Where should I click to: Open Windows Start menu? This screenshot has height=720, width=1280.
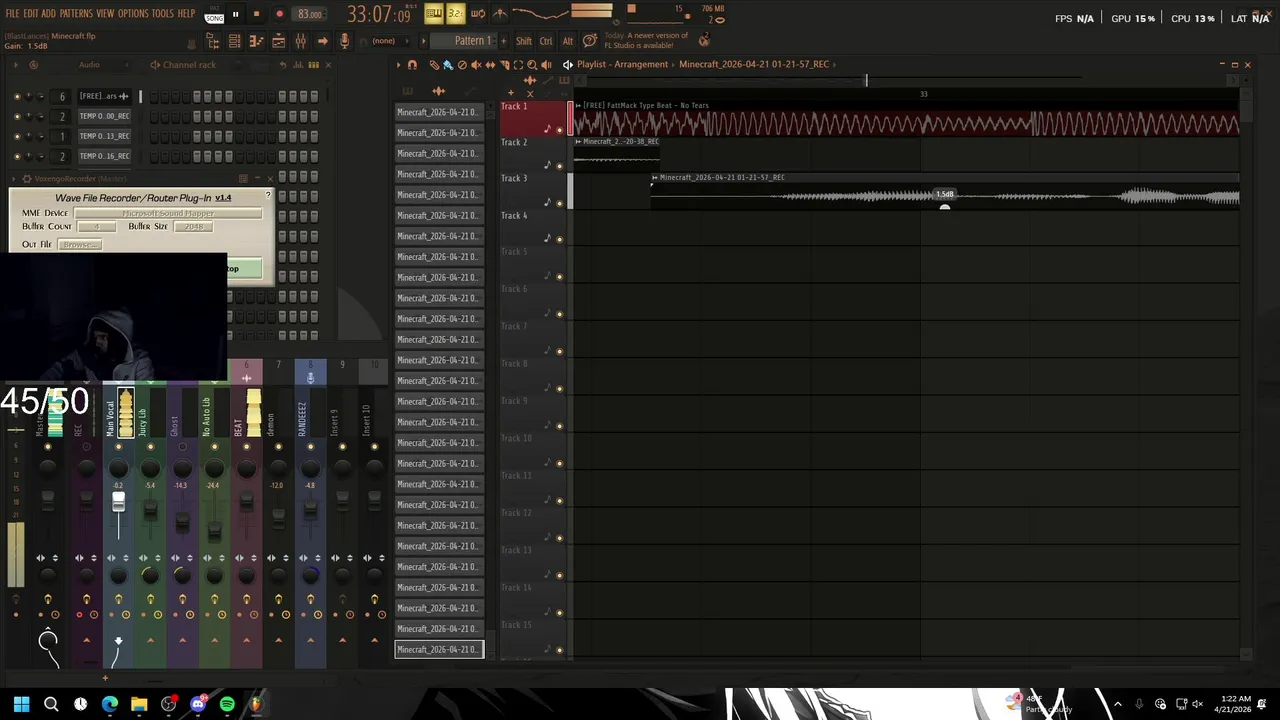pos(21,704)
